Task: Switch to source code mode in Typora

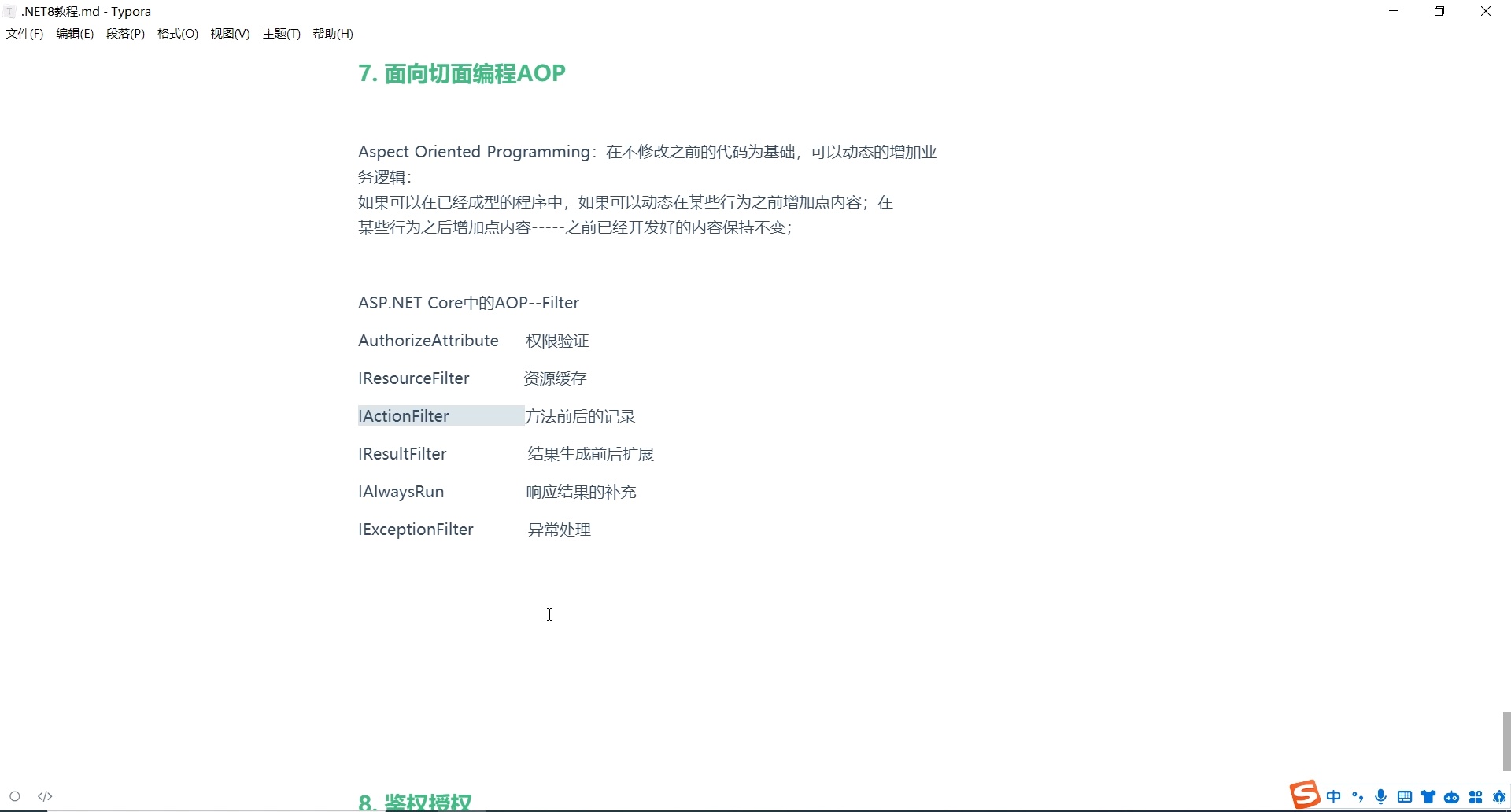Action: click(x=46, y=796)
